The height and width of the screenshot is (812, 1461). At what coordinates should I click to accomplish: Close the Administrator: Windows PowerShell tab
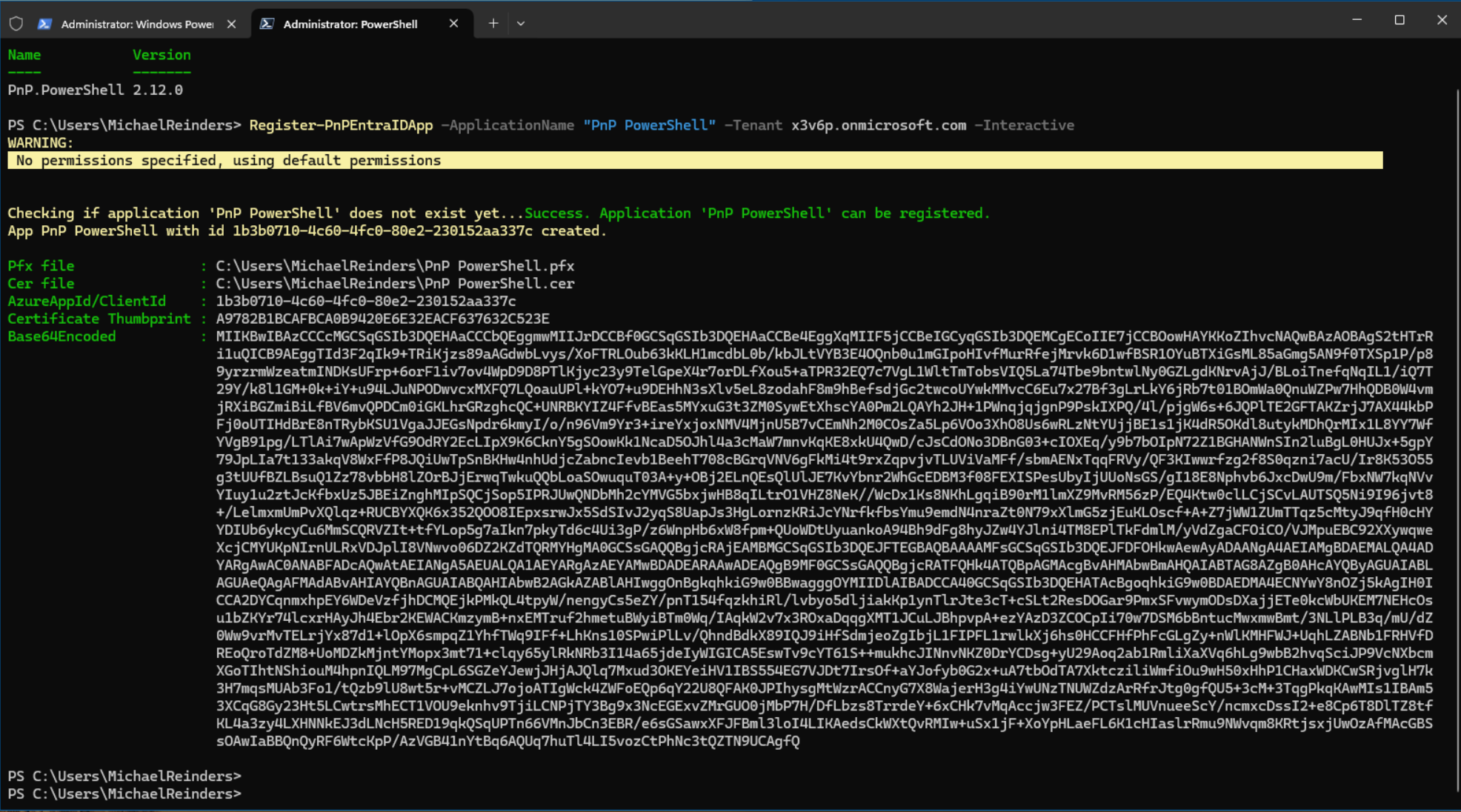point(231,24)
